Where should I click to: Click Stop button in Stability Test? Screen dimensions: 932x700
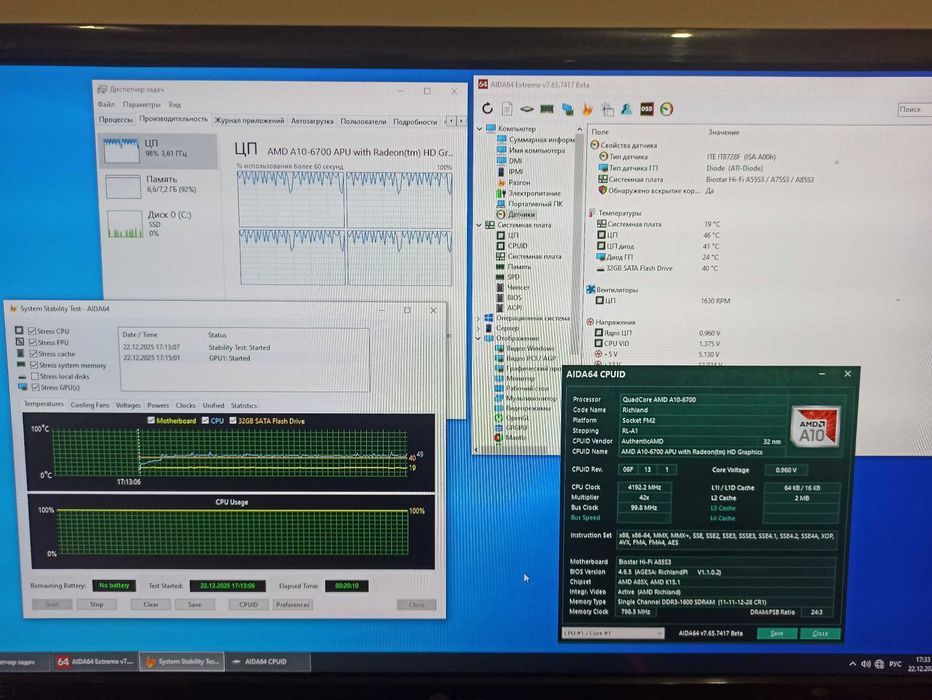tap(96, 604)
